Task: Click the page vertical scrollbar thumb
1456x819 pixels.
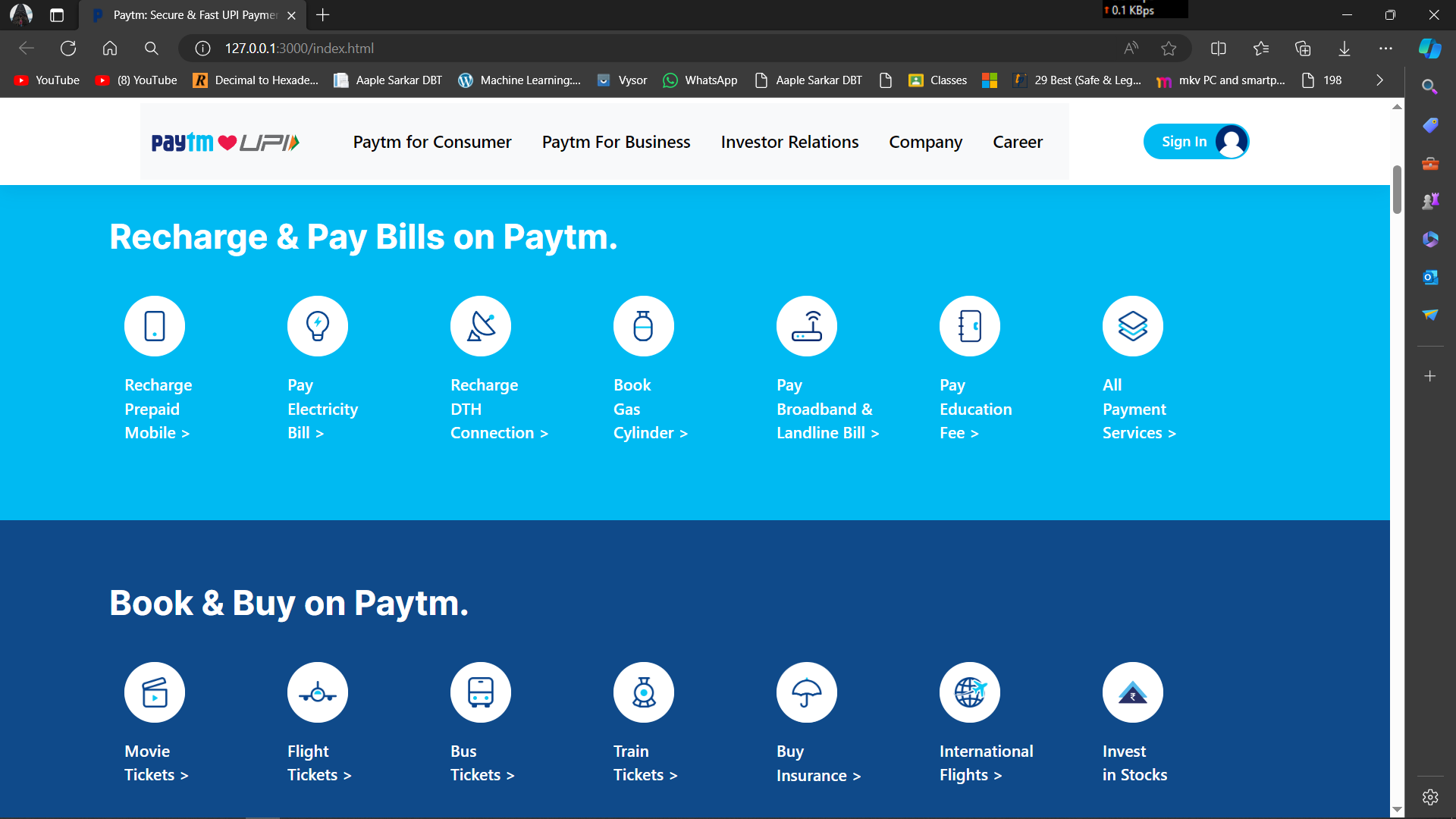Action: click(x=1397, y=190)
